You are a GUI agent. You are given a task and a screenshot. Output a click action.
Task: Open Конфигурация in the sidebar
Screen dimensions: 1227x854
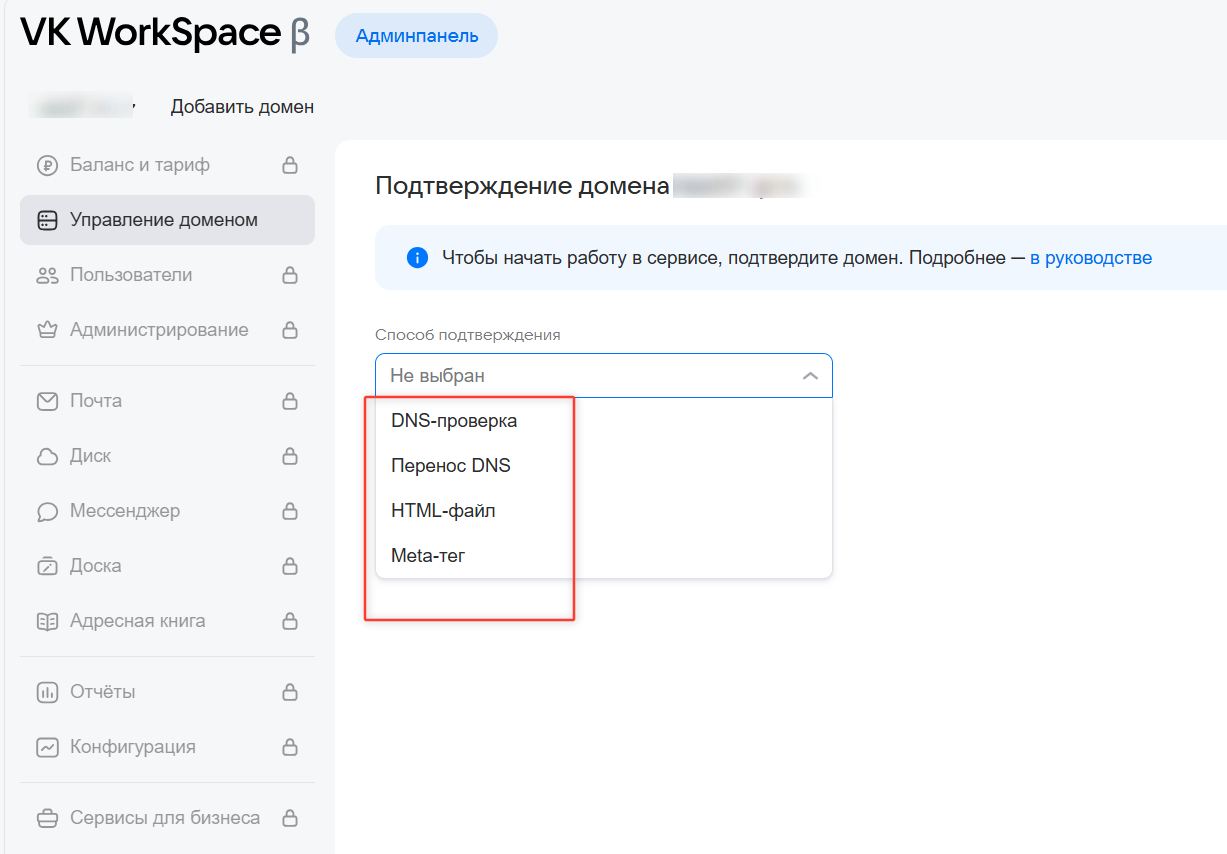(132, 747)
